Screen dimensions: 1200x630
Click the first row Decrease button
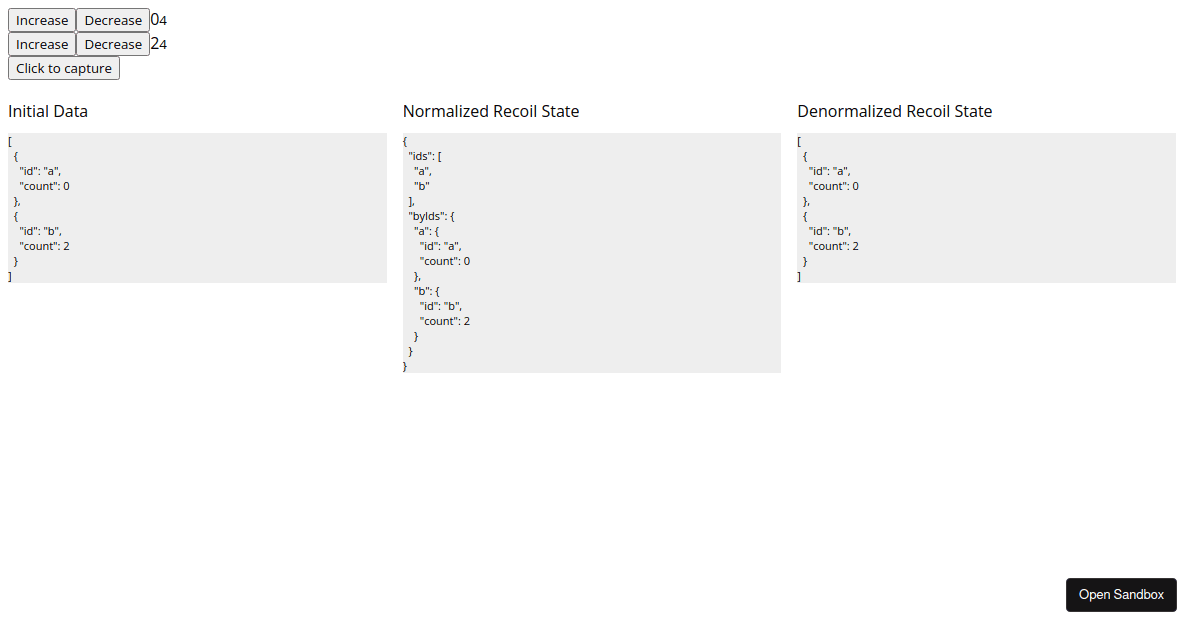[x=112, y=19]
